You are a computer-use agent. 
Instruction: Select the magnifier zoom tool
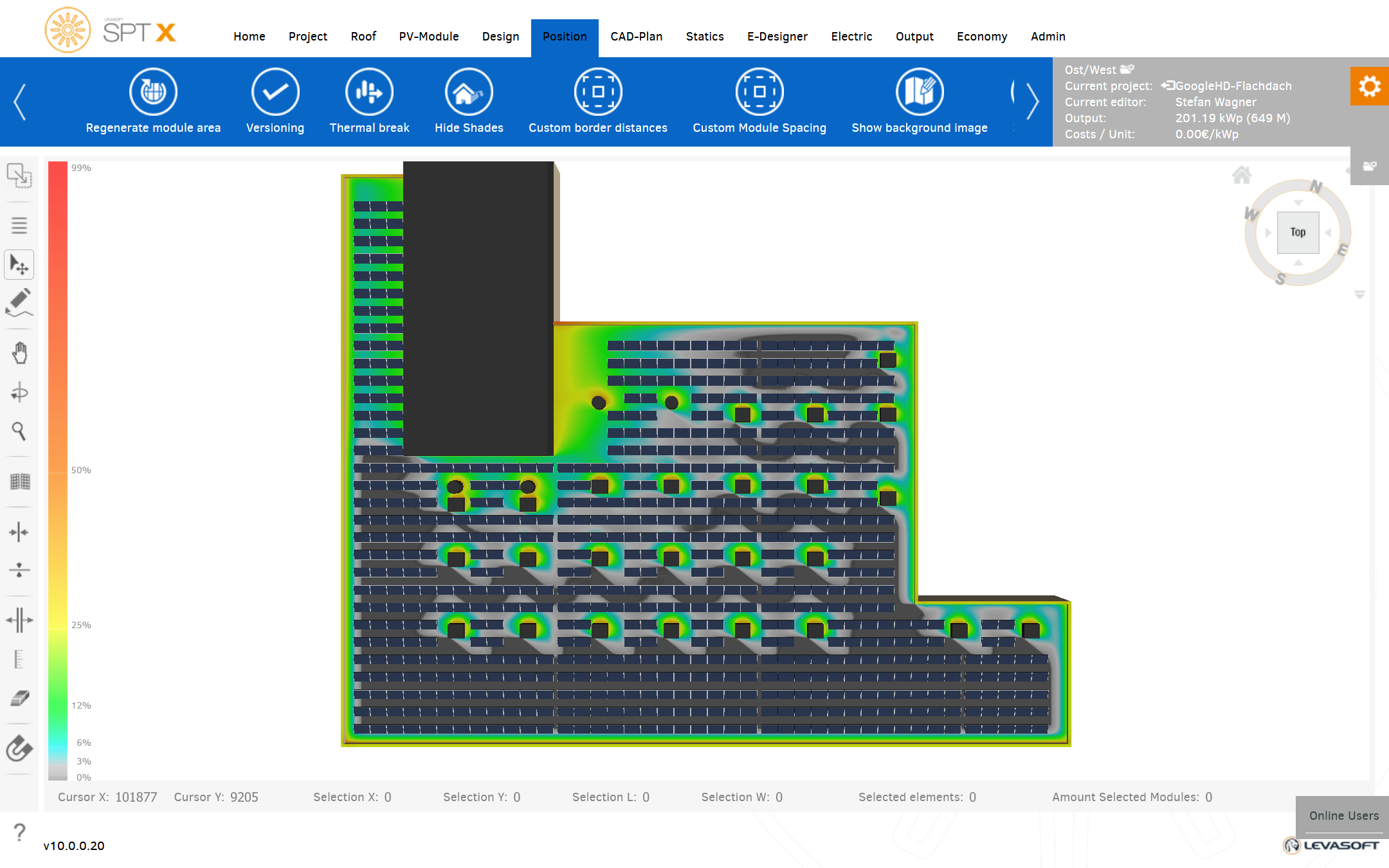[x=19, y=431]
